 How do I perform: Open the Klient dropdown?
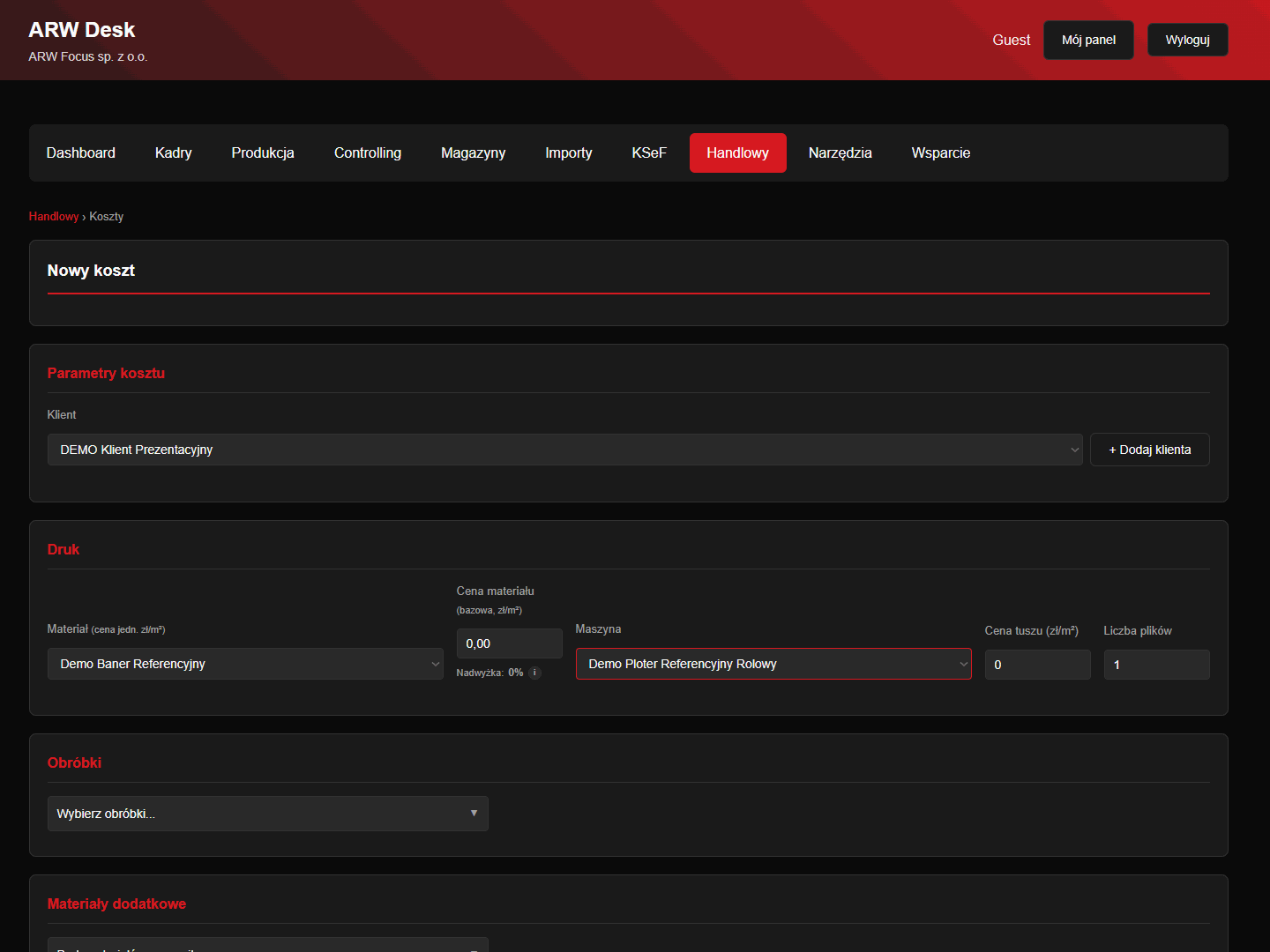564,450
